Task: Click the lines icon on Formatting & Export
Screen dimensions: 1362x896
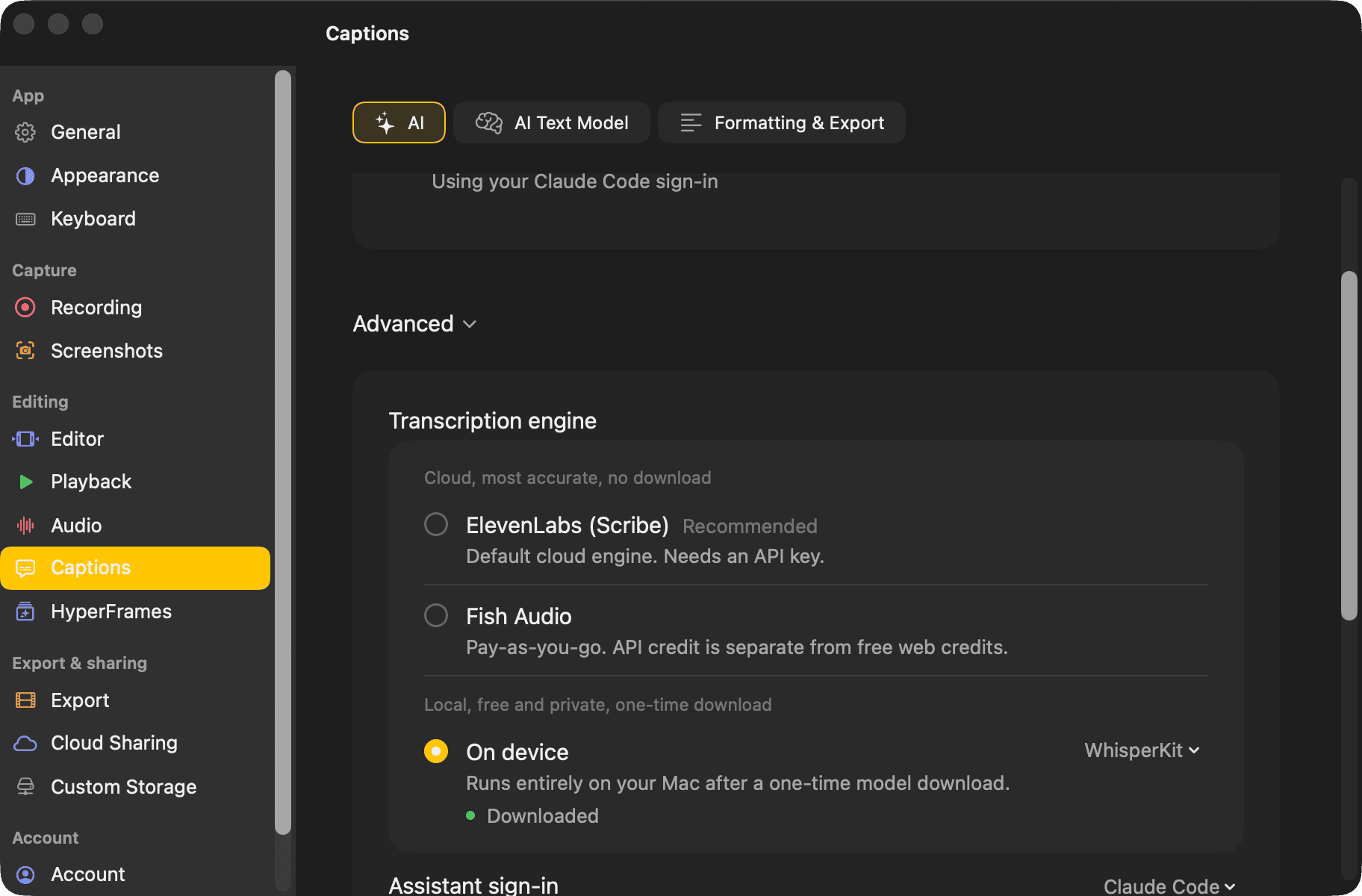Action: coord(691,122)
